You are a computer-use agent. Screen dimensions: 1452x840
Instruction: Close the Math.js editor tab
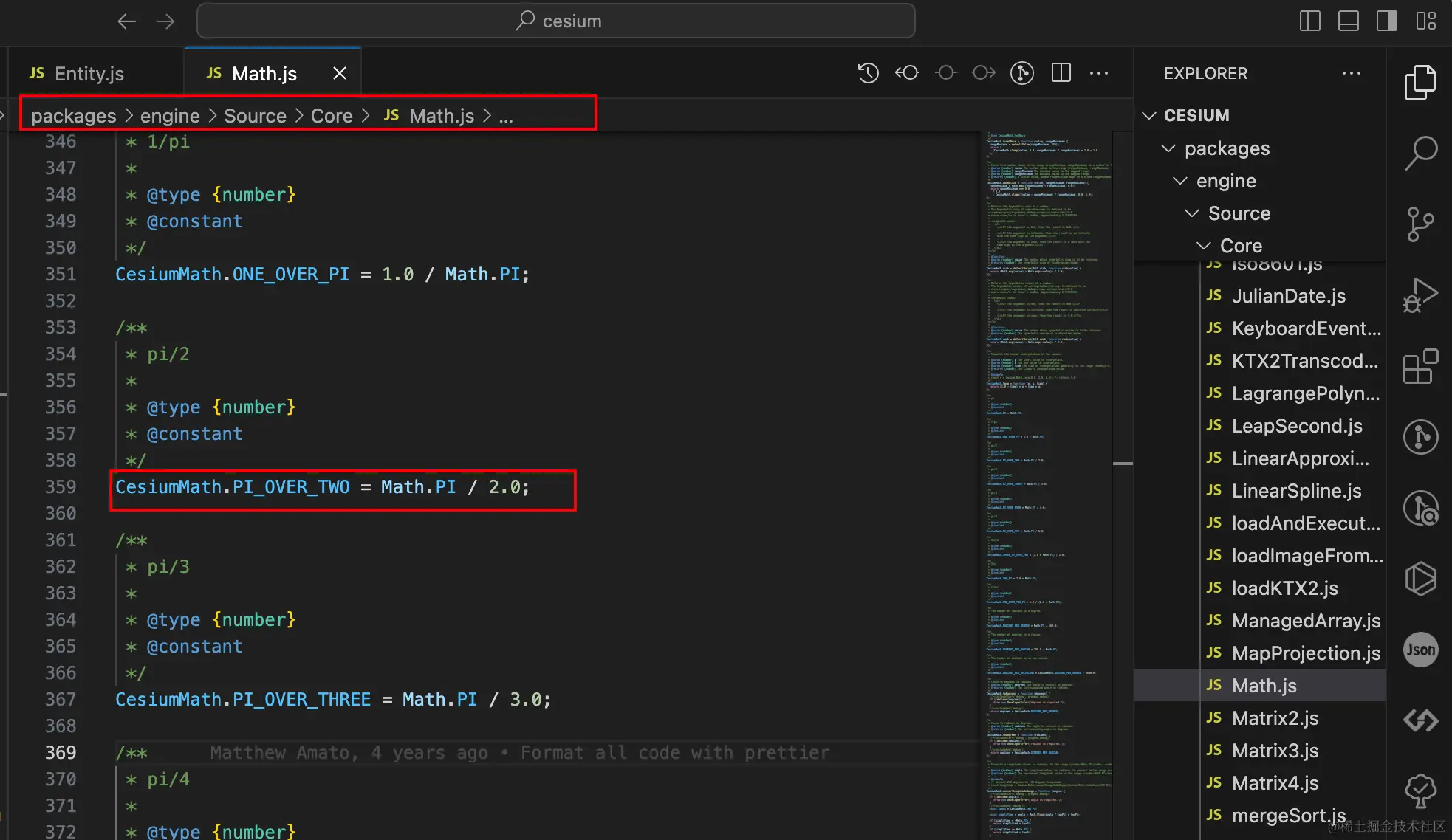point(339,73)
